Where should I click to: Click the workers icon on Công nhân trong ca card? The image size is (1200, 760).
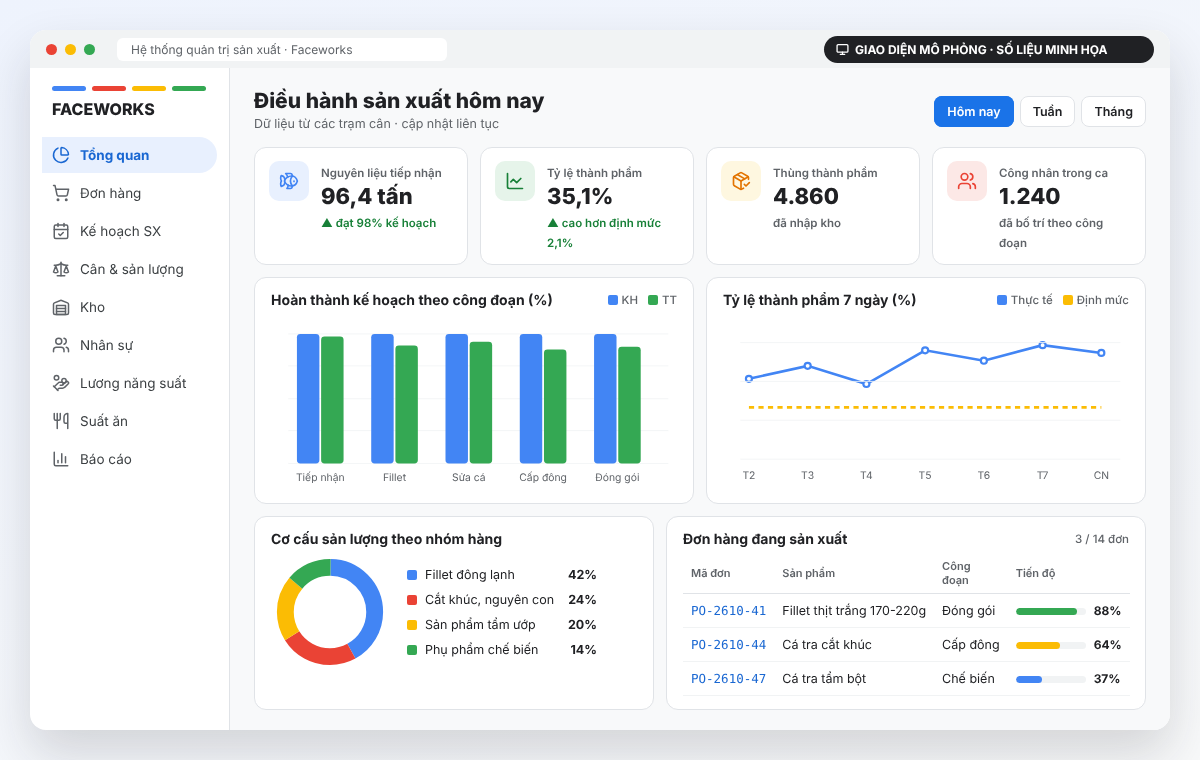pyautogui.click(x=967, y=181)
